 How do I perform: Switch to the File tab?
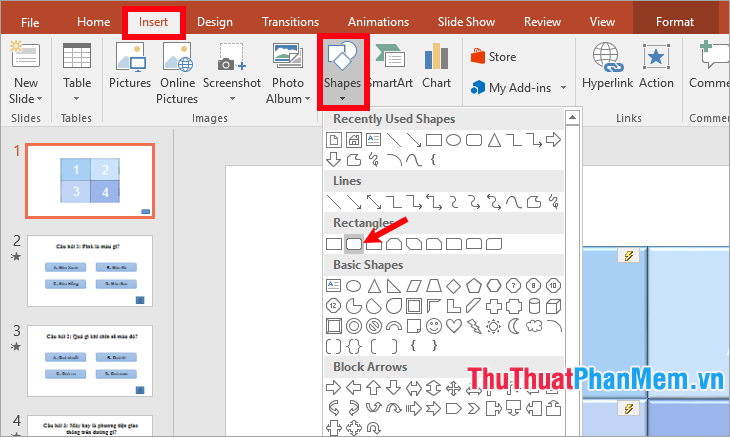30,22
